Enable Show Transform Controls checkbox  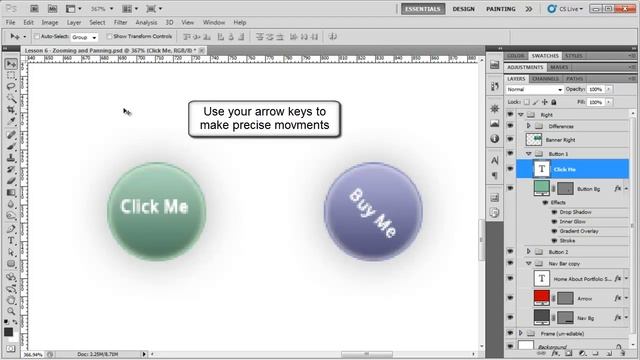109,36
